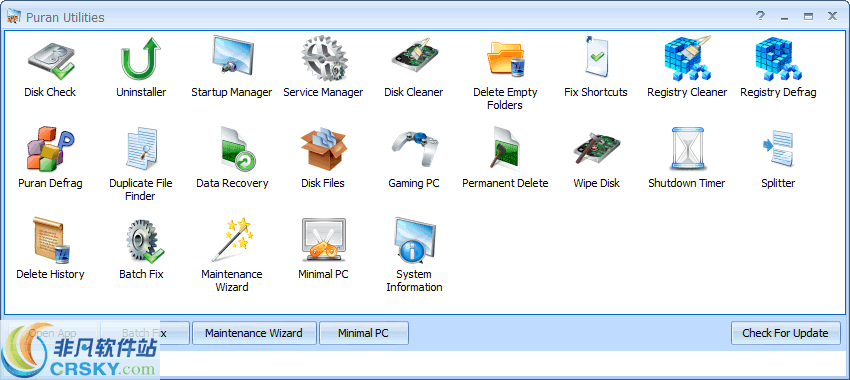Click the Minimal PC button at bottom
The height and width of the screenshot is (380, 850).
tap(364, 333)
